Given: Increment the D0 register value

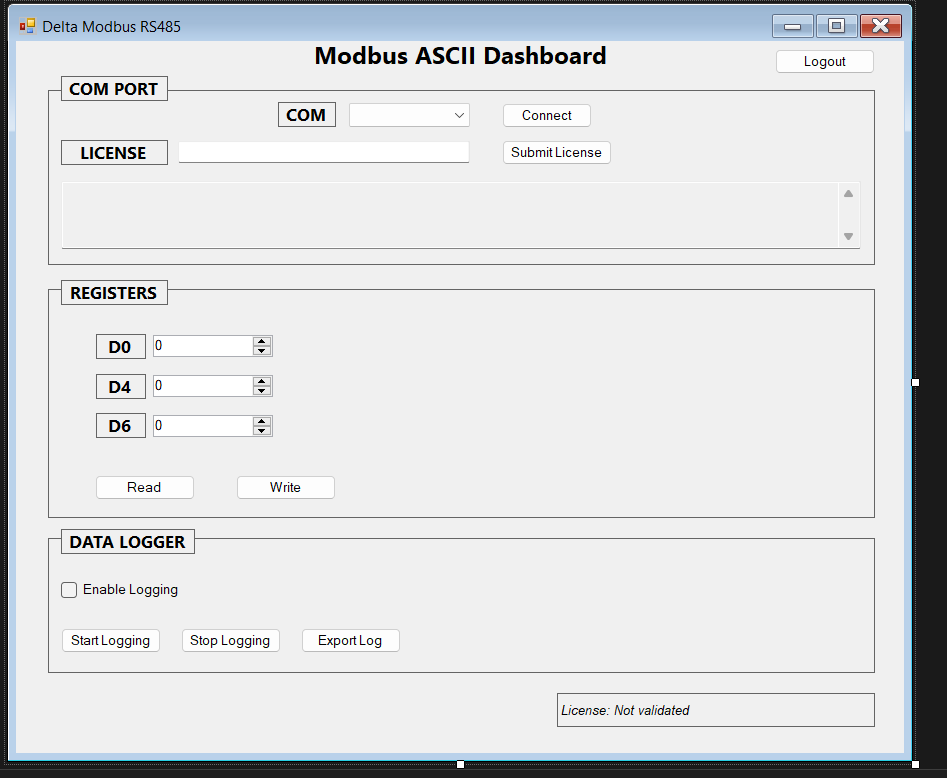Looking at the screenshot, I should click(x=262, y=341).
